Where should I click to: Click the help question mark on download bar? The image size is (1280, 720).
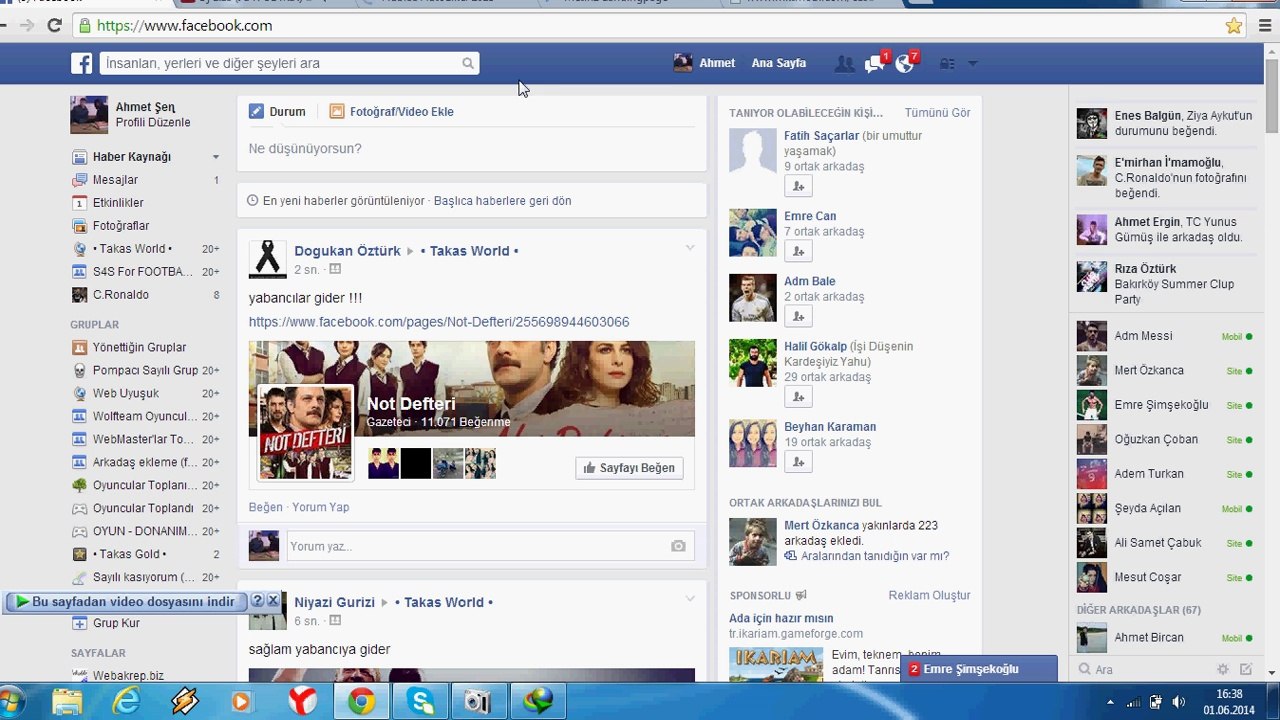coord(257,601)
